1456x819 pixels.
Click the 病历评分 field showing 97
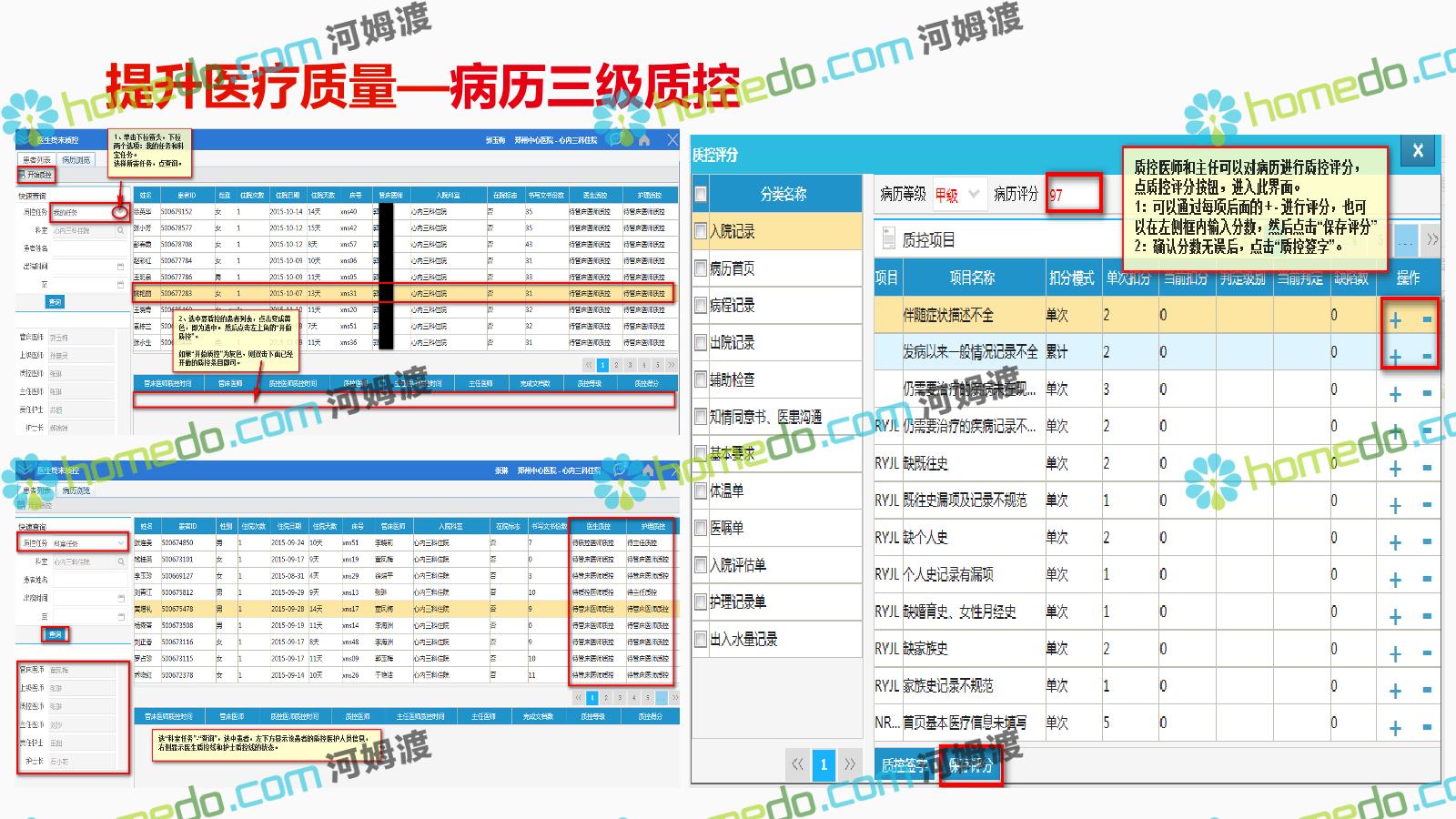click(1073, 195)
